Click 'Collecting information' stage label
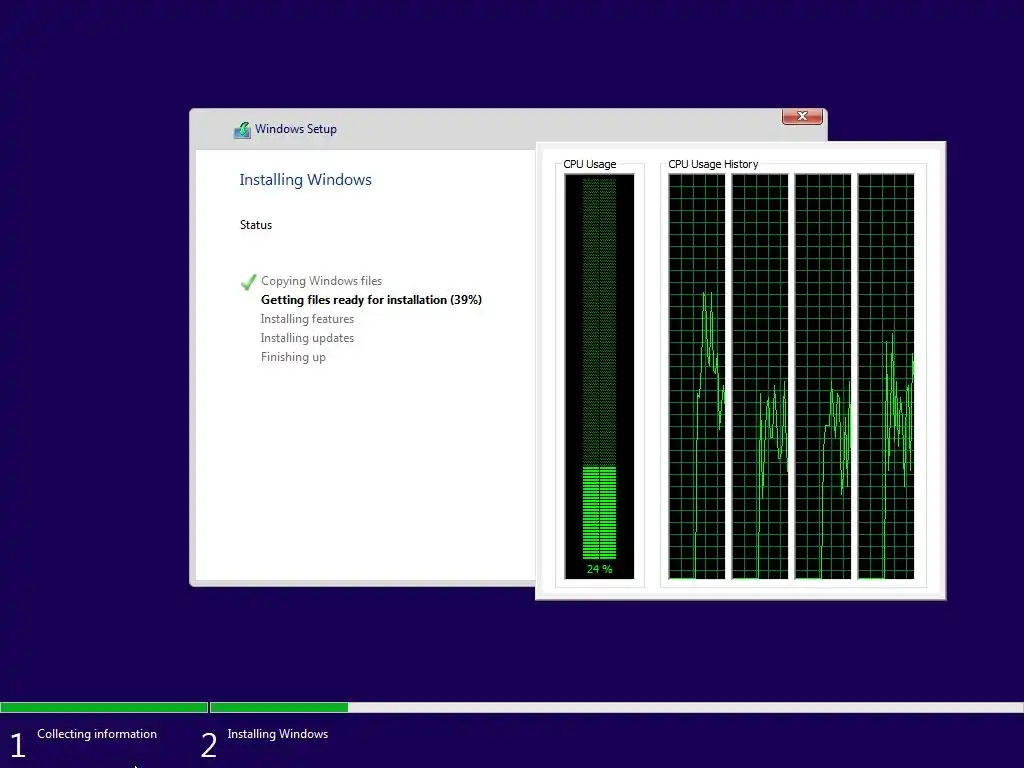This screenshot has height=768, width=1024. click(x=97, y=733)
